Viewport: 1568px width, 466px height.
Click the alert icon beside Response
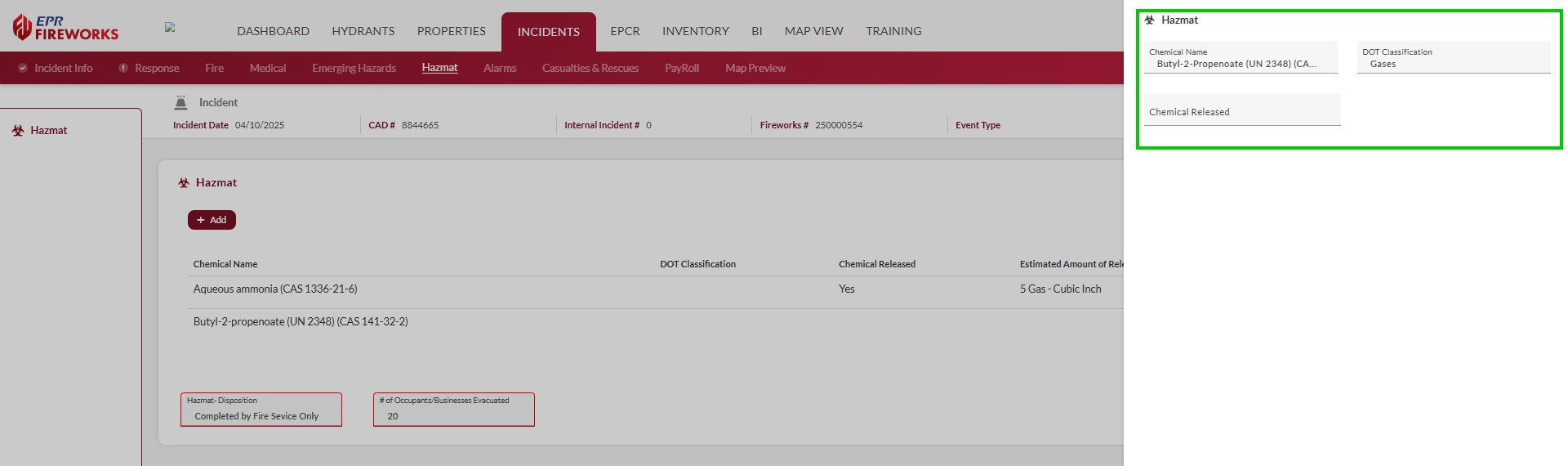(x=123, y=68)
